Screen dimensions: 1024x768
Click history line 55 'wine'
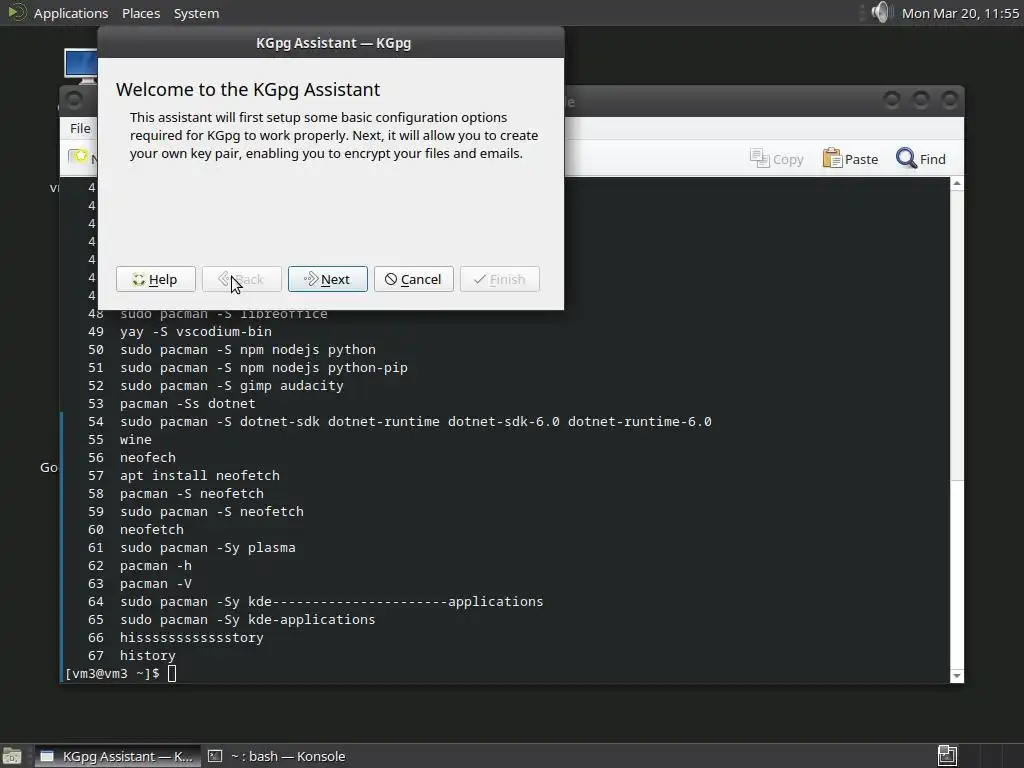pos(136,440)
